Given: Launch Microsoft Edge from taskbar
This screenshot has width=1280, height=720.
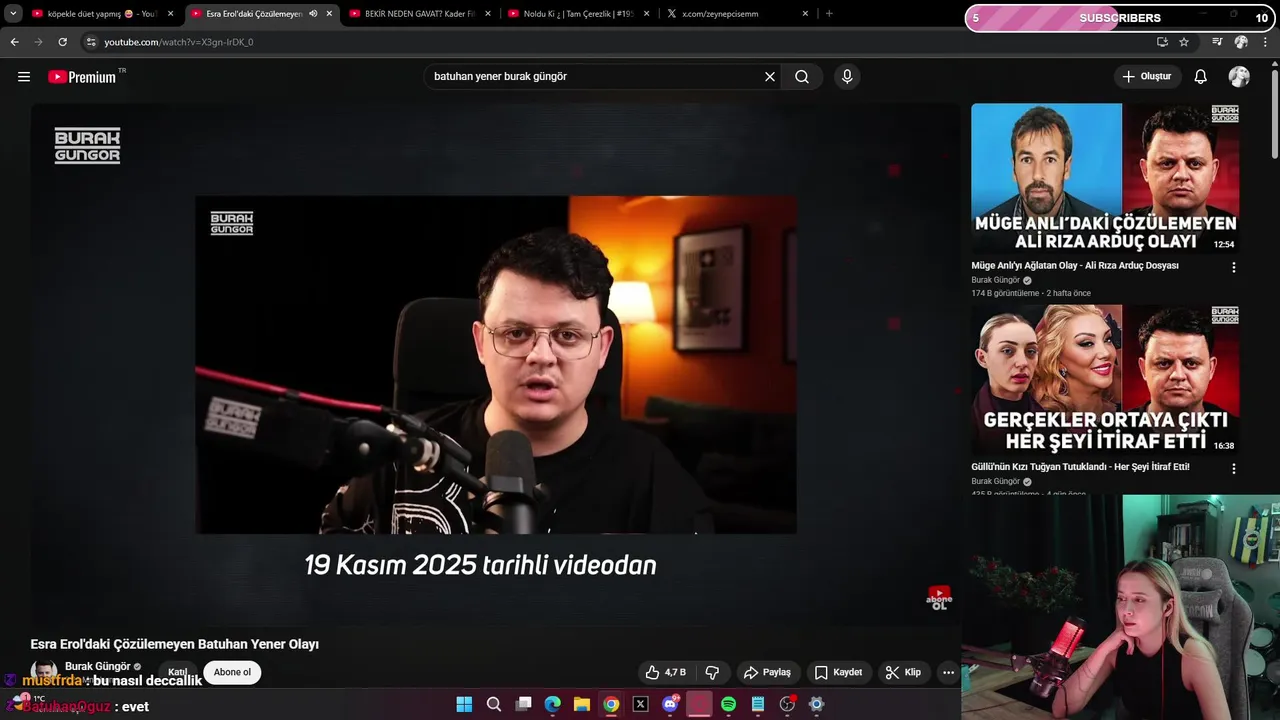Looking at the screenshot, I should click(x=553, y=704).
